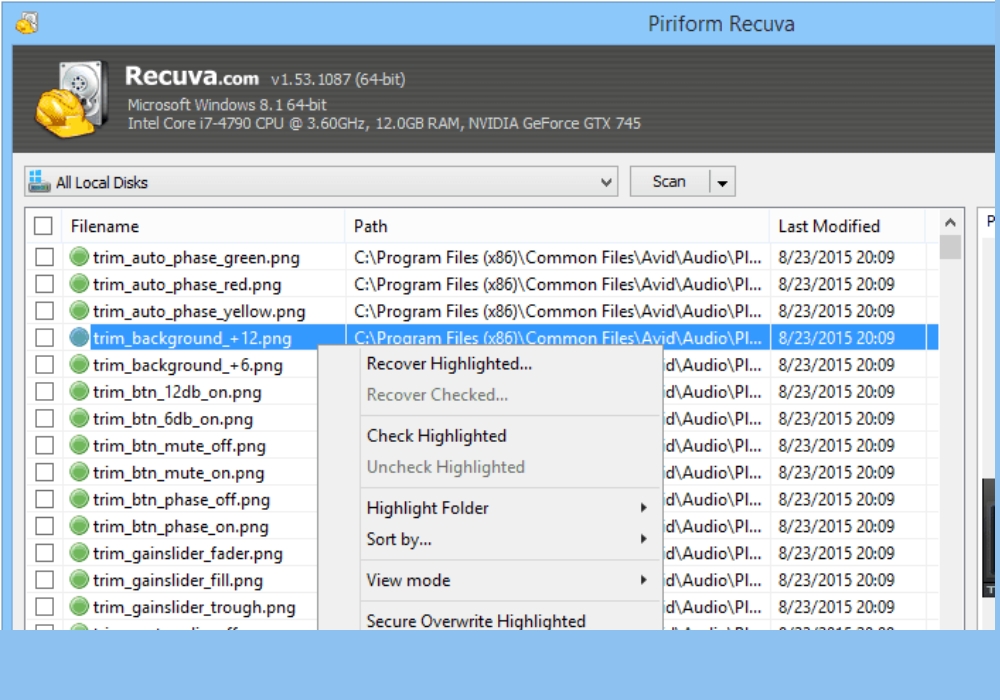Click green status dot for trim_auto_phase_yellow.png
1000x700 pixels.
(79, 310)
